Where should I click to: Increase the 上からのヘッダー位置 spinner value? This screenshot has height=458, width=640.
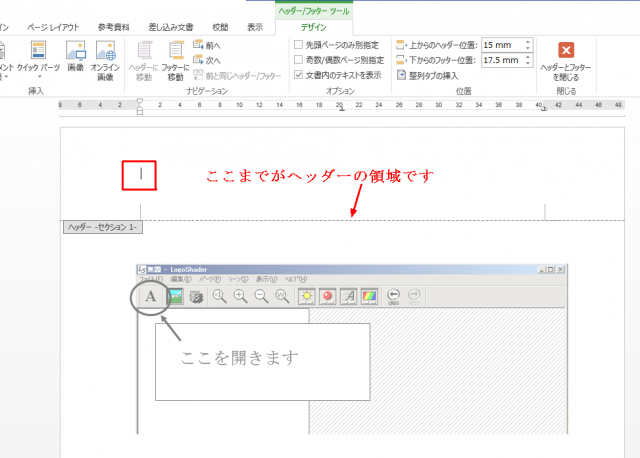pos(529,42)
